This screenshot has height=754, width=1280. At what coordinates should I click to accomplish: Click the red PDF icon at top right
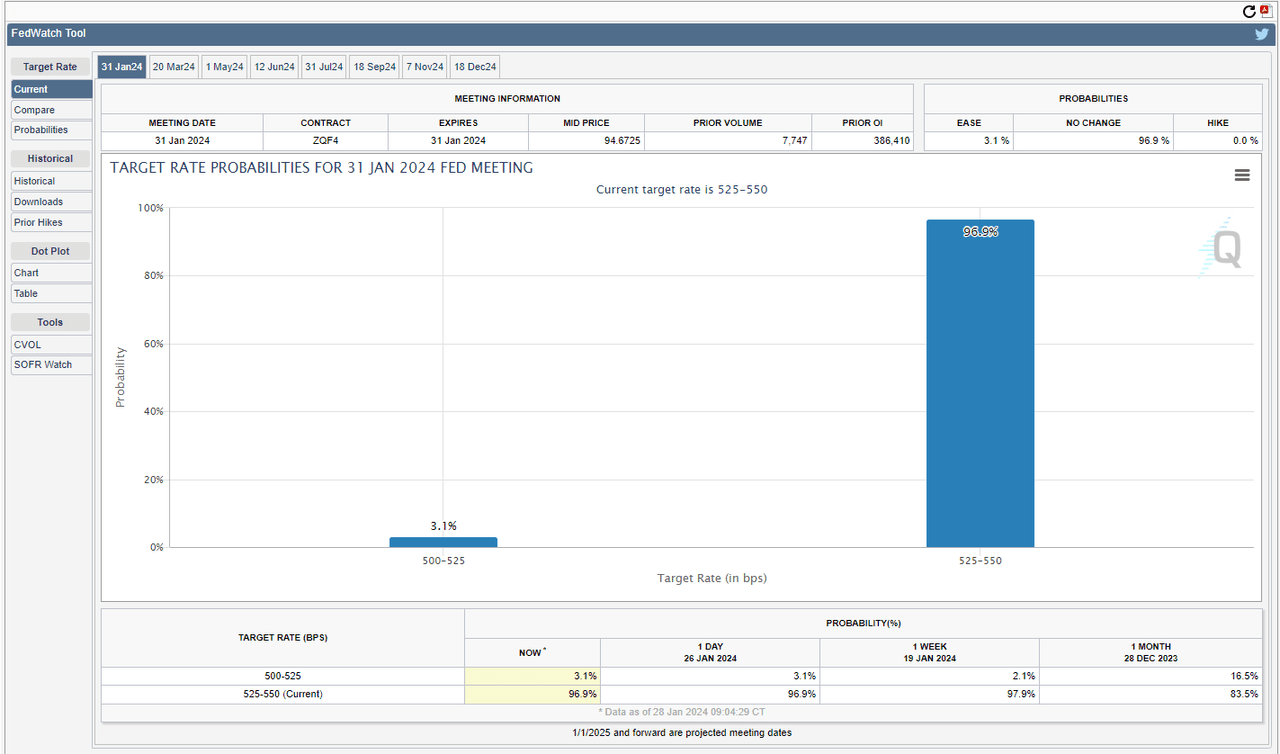point(1265,11)
